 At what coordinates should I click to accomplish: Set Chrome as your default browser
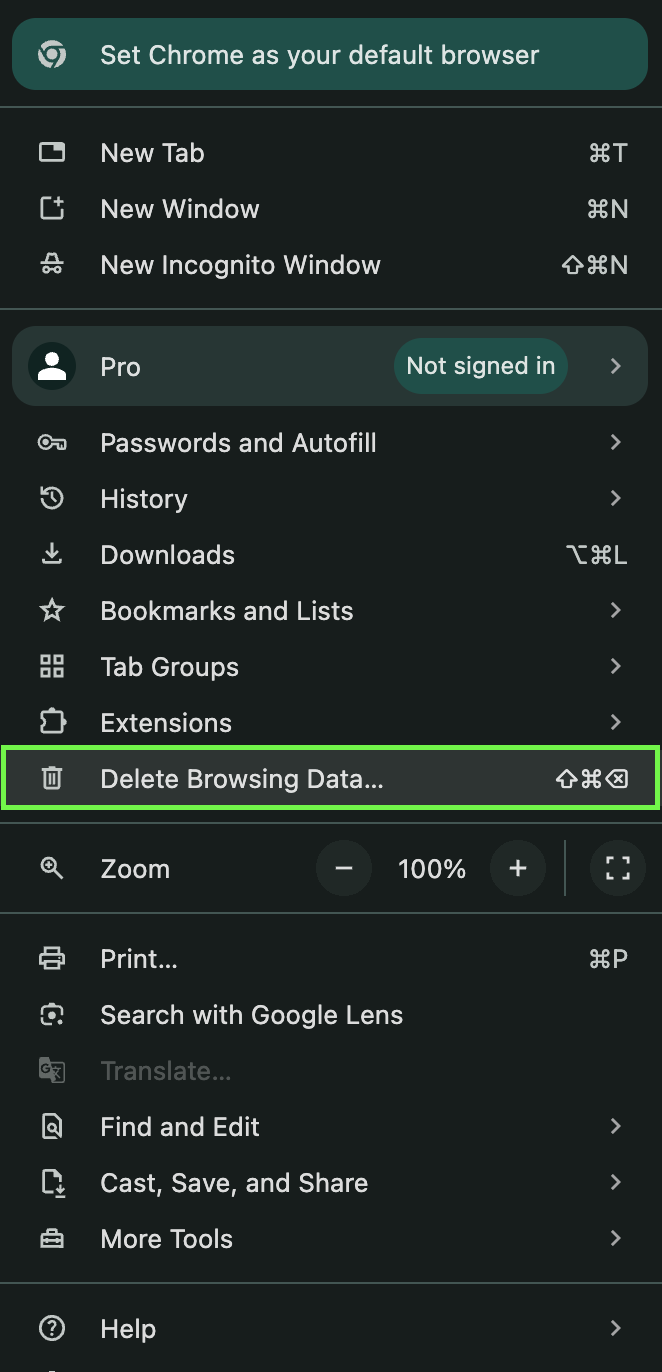[320, 54]
